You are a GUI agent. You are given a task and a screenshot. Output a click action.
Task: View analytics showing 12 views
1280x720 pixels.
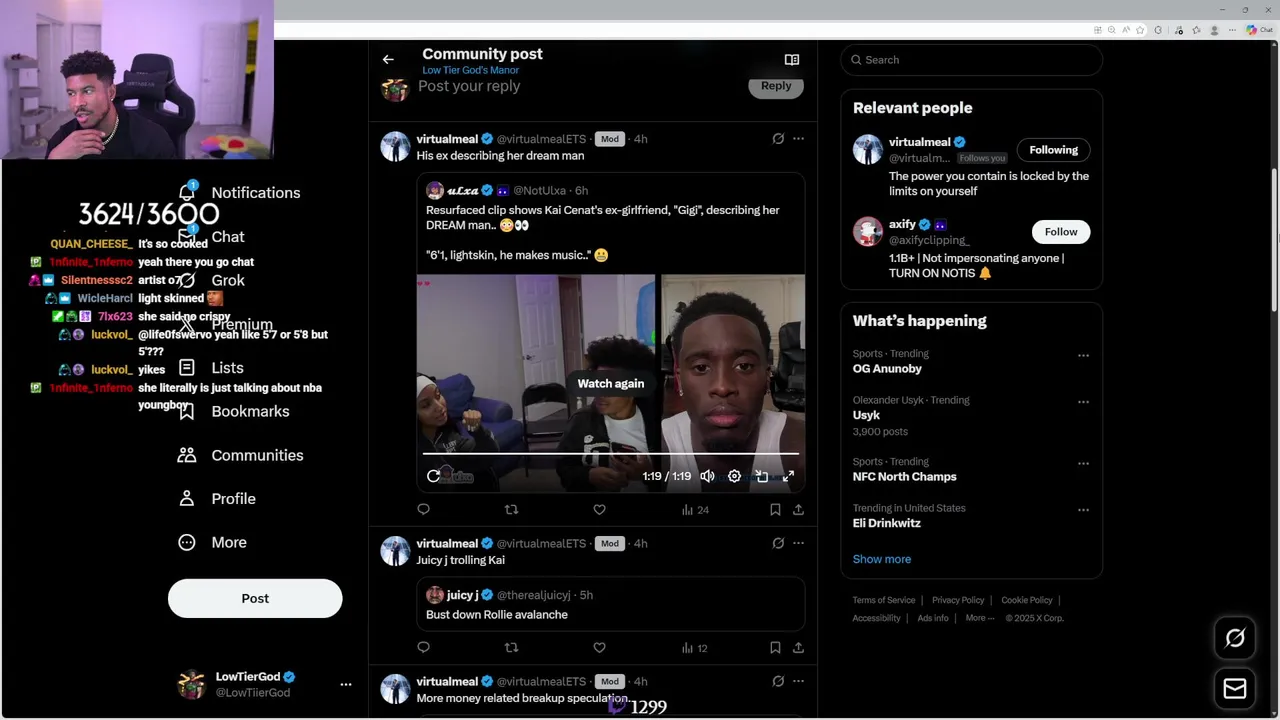pyautogui.click(x=695, y=648)
